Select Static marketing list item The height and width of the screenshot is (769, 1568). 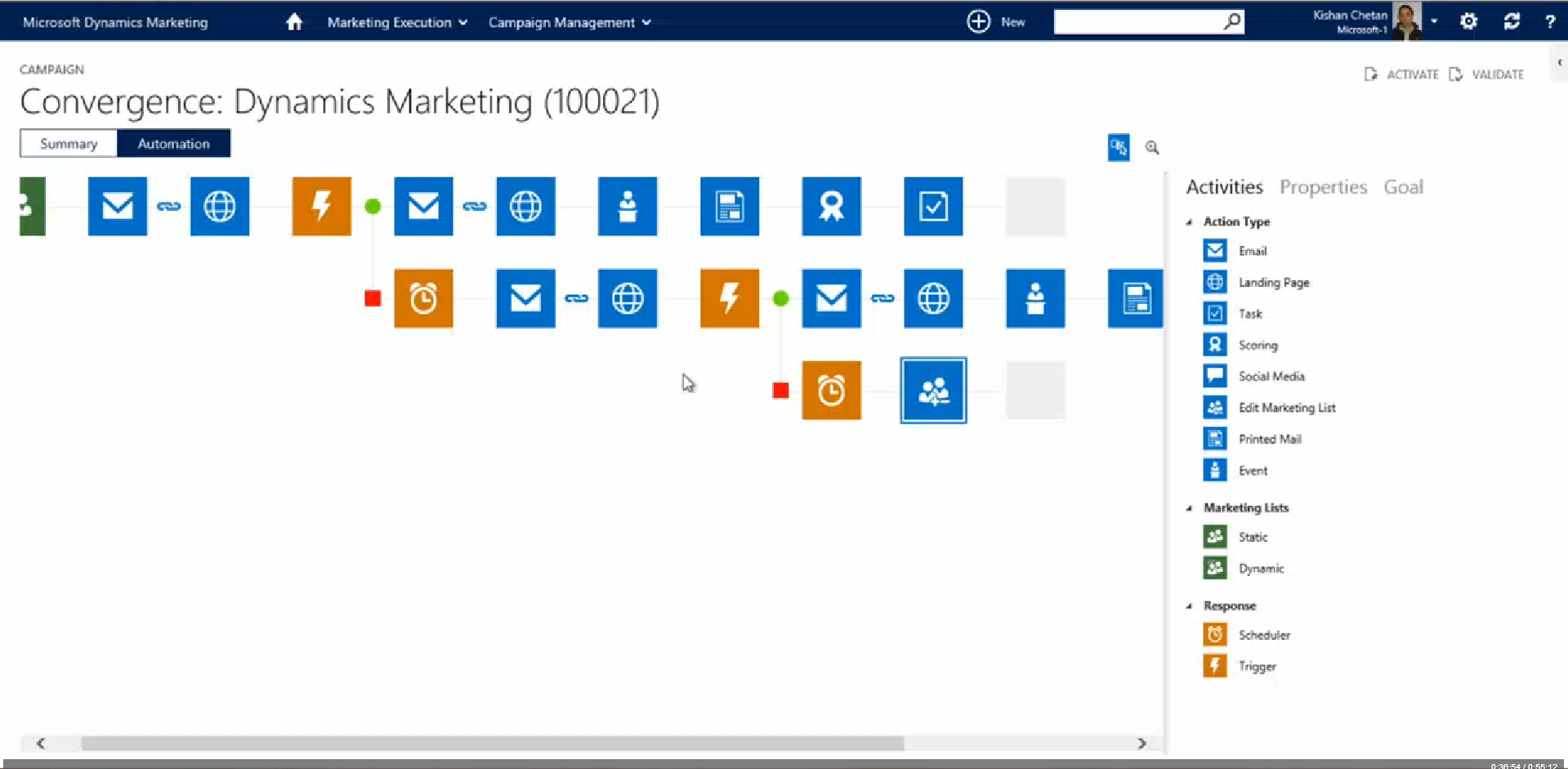click(1235, 537)
